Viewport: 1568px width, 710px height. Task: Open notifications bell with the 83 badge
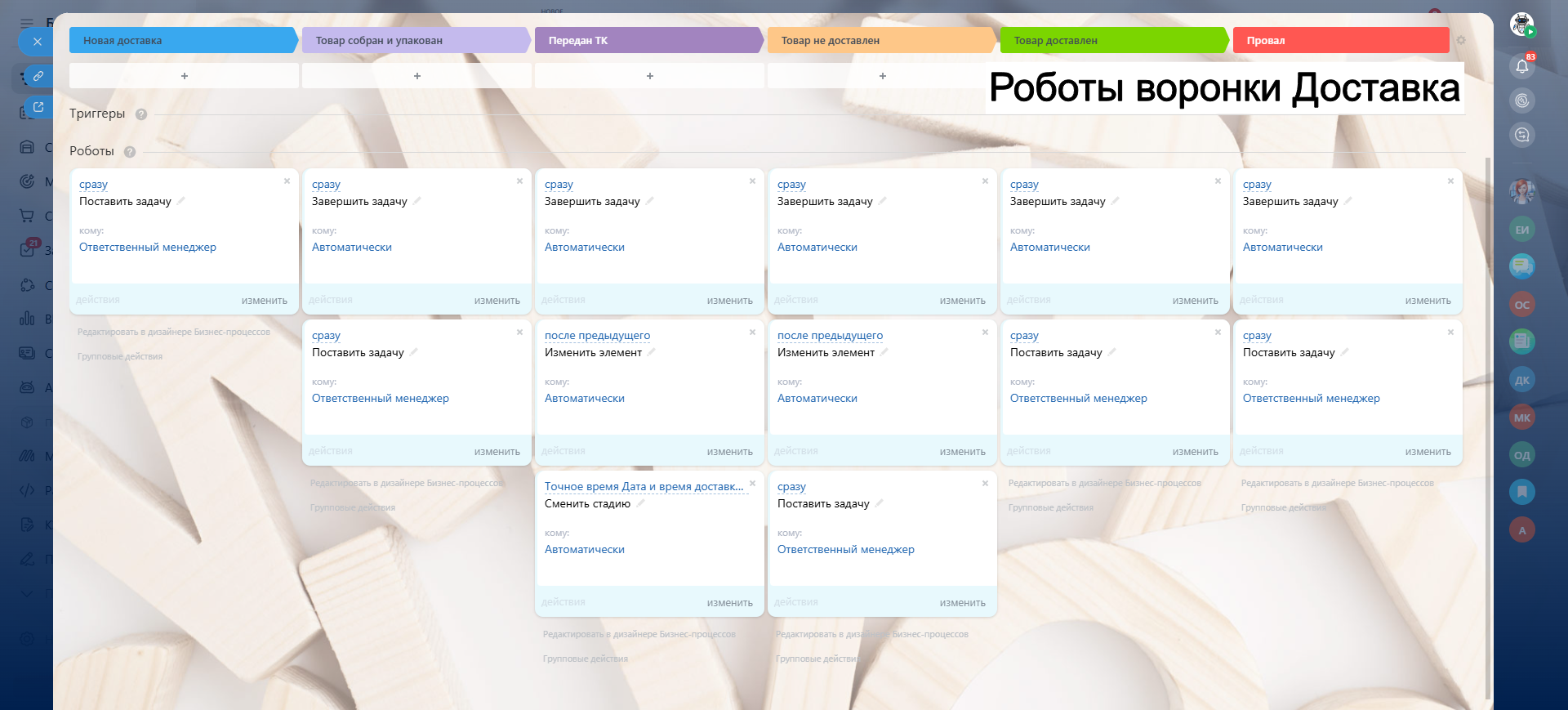1522,66
